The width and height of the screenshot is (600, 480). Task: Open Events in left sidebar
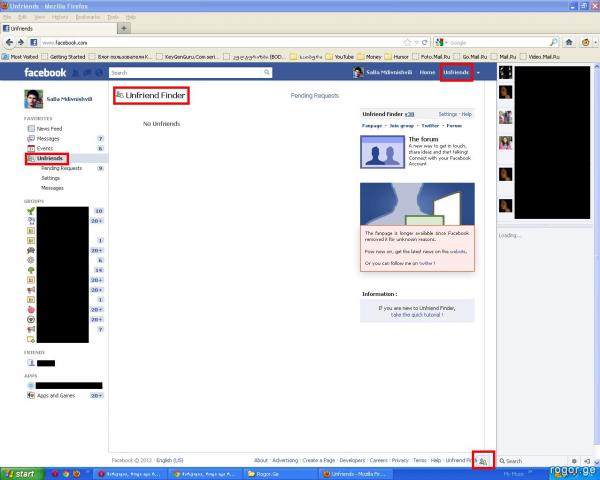[x=45, y=149]
